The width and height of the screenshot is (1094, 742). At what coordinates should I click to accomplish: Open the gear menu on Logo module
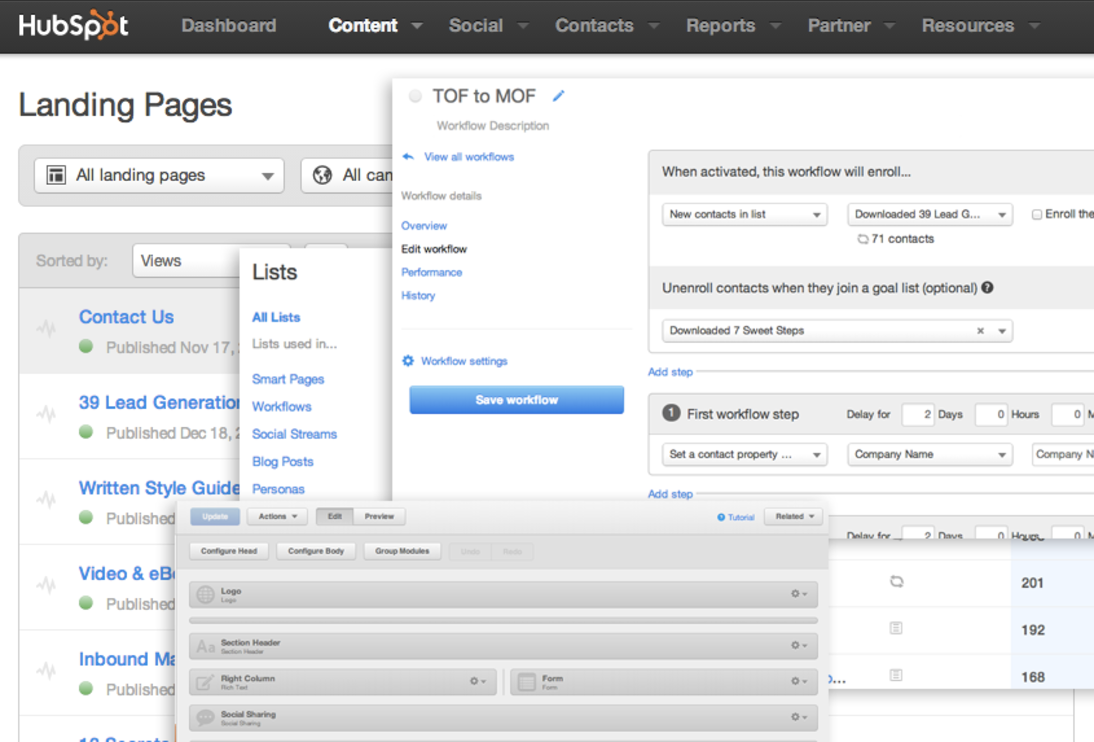(799, 593)
